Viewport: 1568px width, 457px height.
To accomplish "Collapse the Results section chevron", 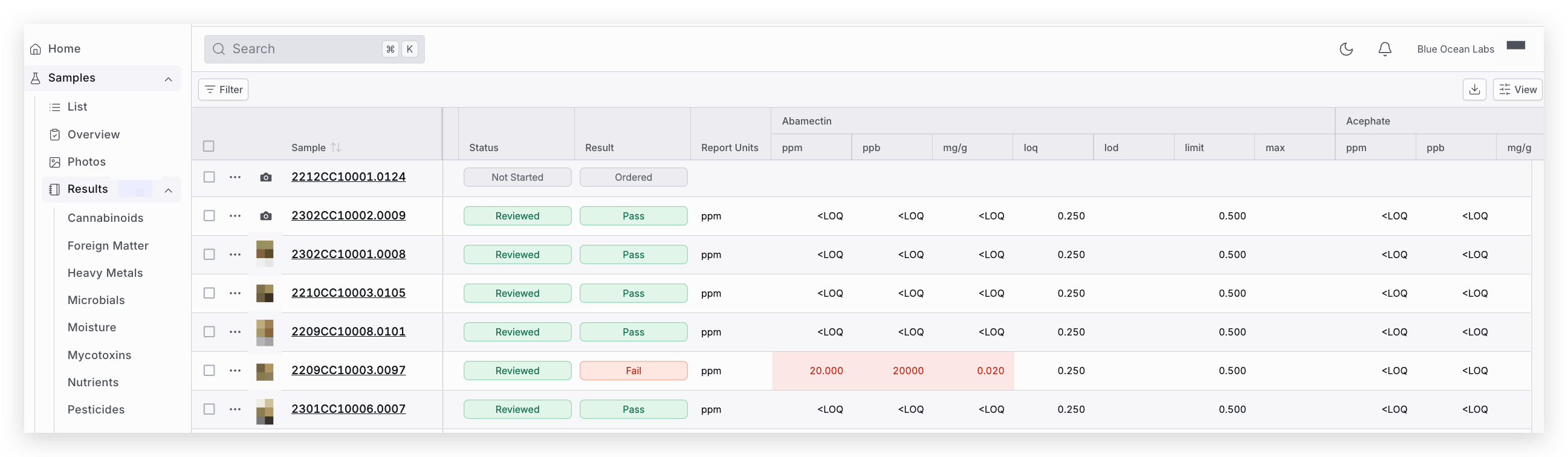I will click(169, 190).
